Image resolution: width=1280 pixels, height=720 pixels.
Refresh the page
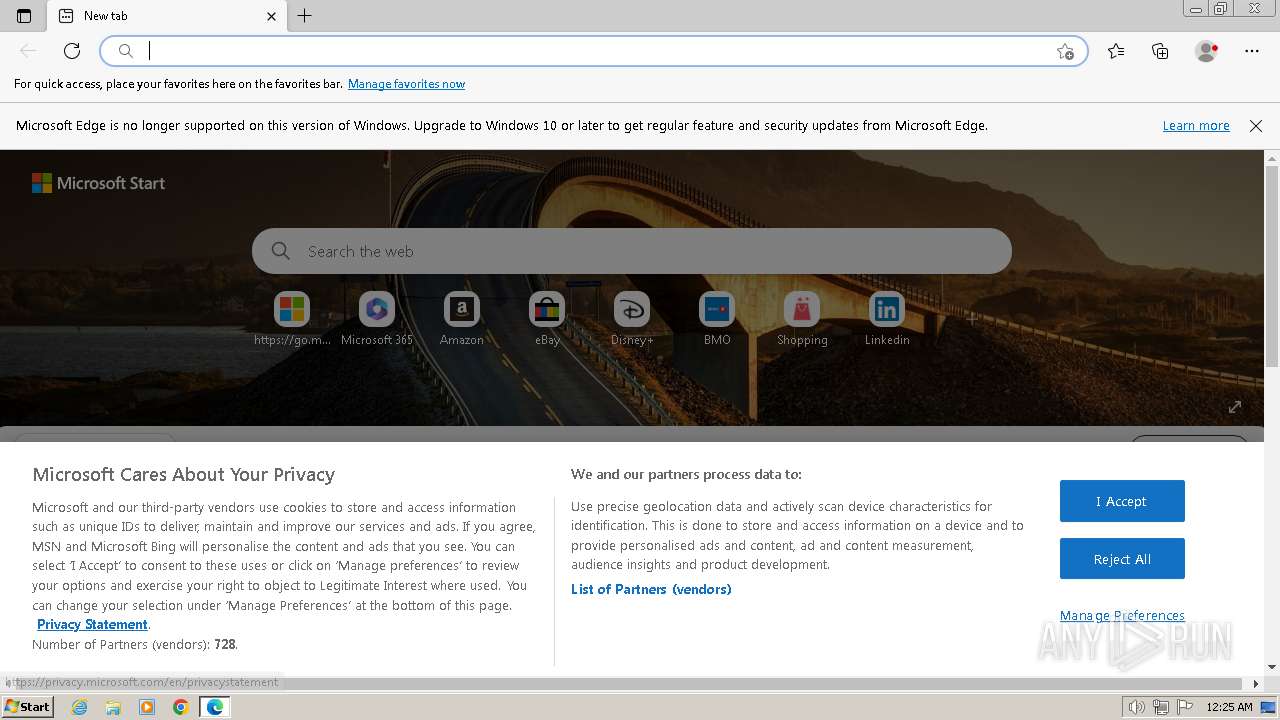pos(72,51)
